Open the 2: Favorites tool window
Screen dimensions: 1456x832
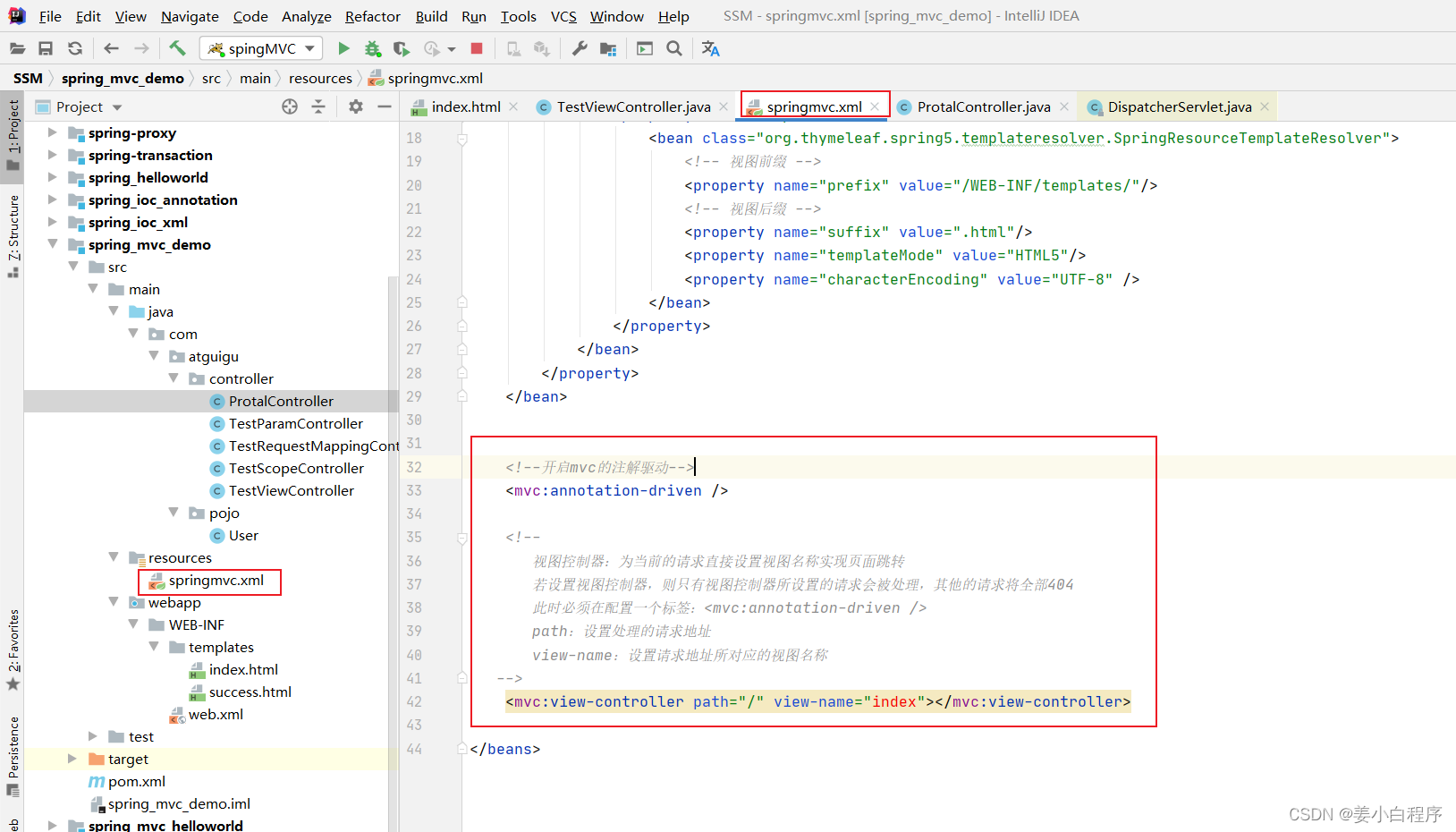point(13,649)
